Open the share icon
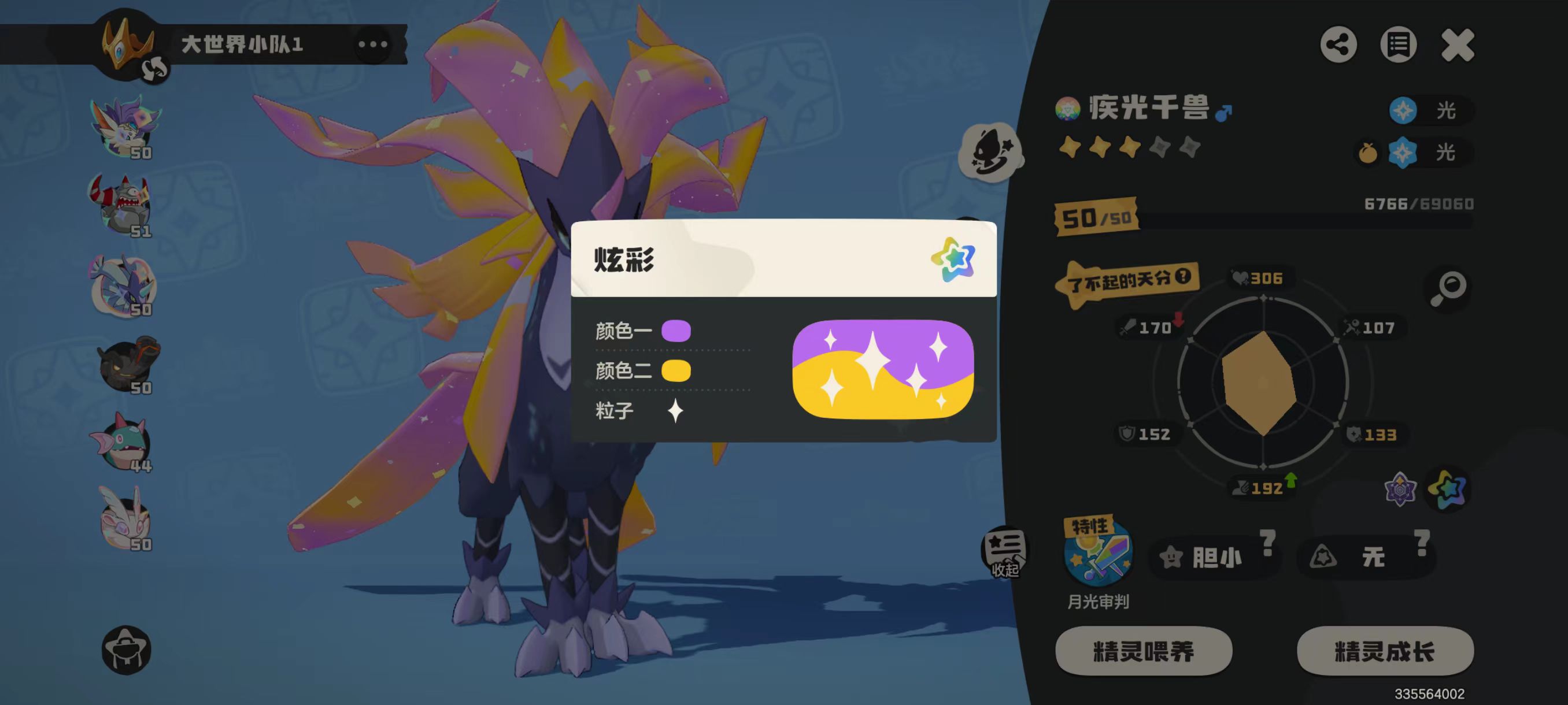This screenshot has height=705, width=1568. 1338,44
